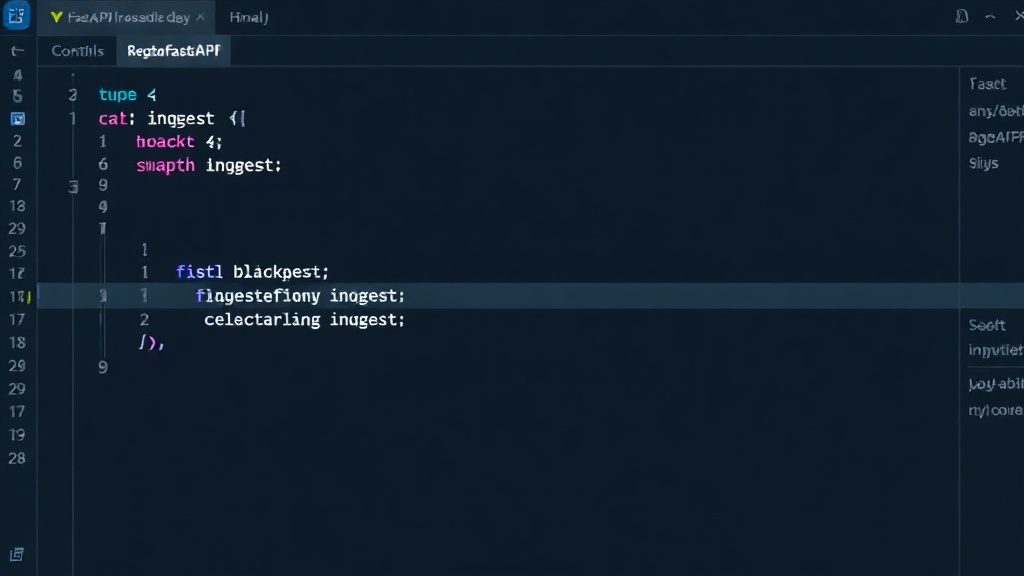Click the highlighted 'flagestefiony inogest;' line
This screenshot has height=576, width=1024.
300,296
